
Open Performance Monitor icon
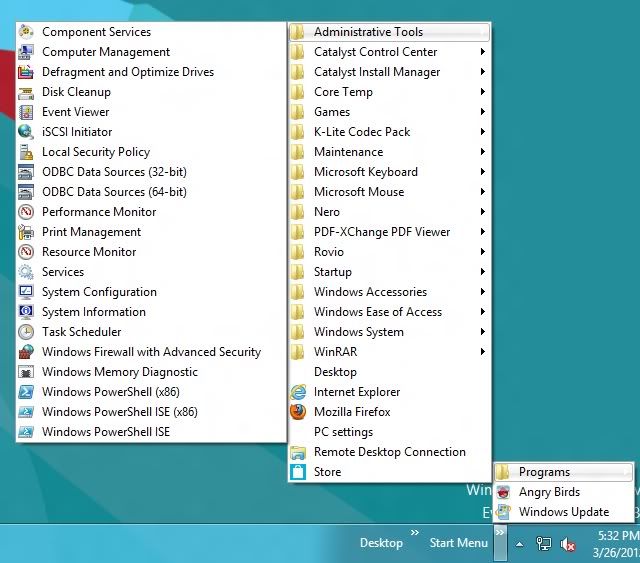coord(26,212)
